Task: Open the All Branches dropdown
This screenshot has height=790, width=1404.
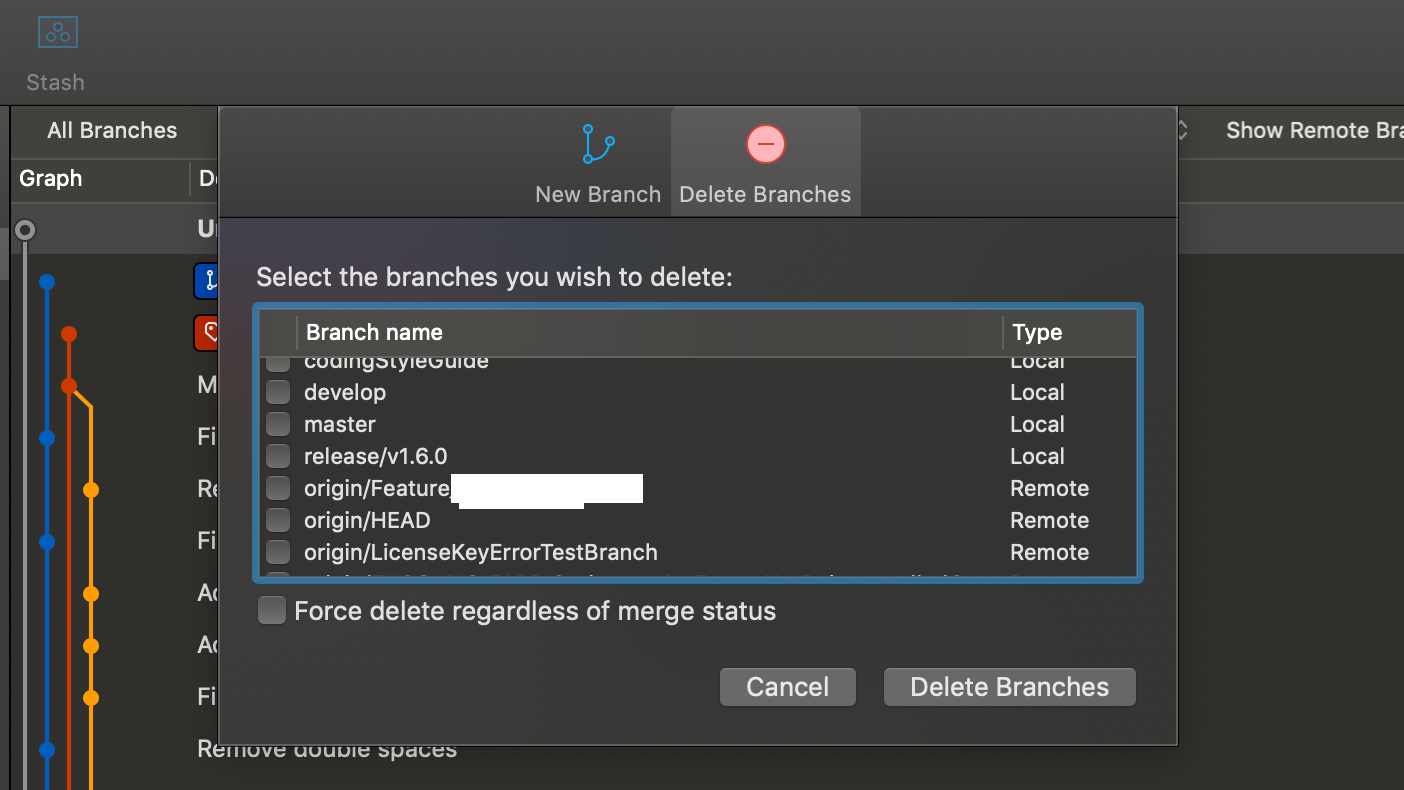Action: [x=112, y=130]
